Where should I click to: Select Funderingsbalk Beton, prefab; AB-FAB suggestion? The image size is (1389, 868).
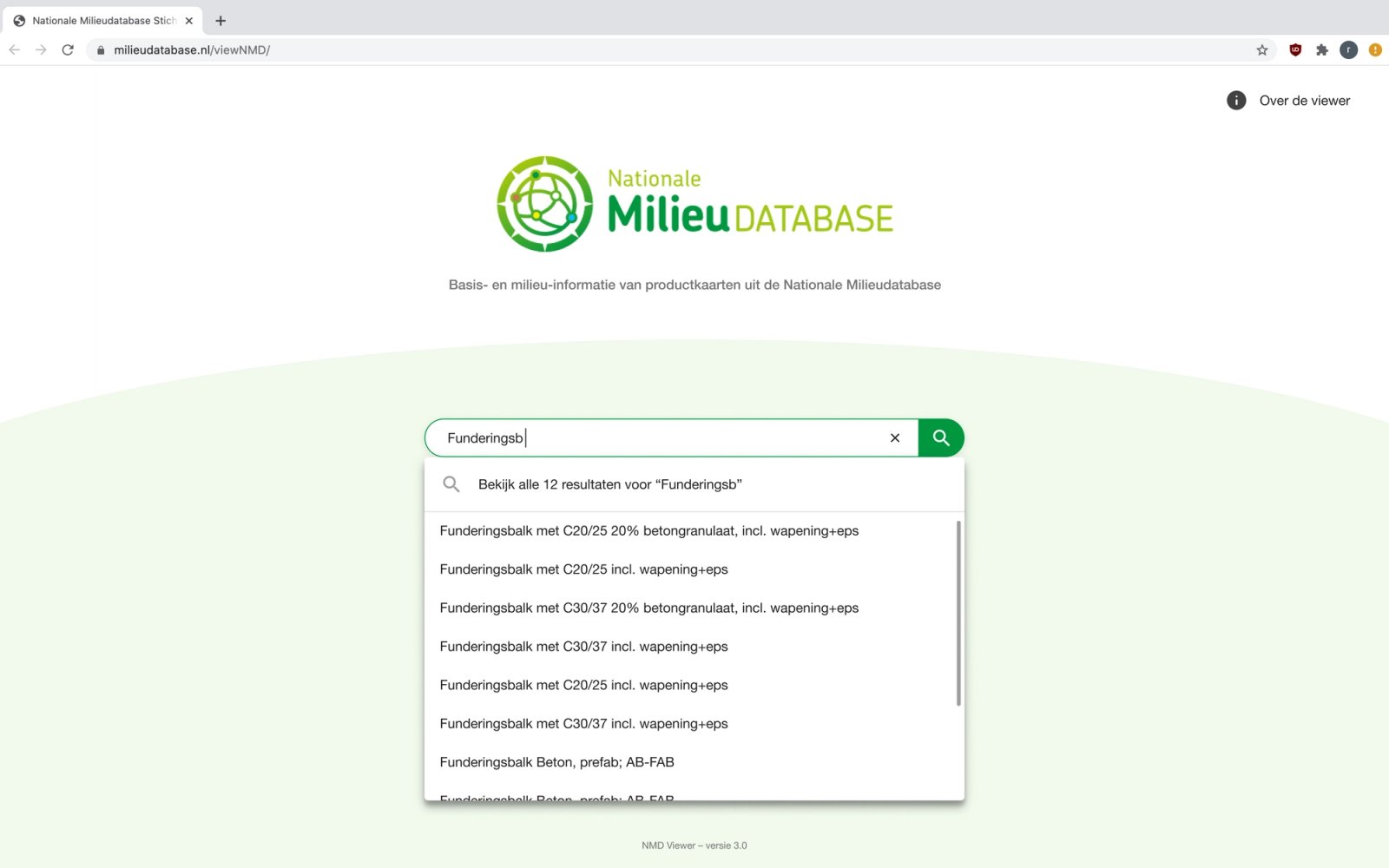click(x=690, y=762)
